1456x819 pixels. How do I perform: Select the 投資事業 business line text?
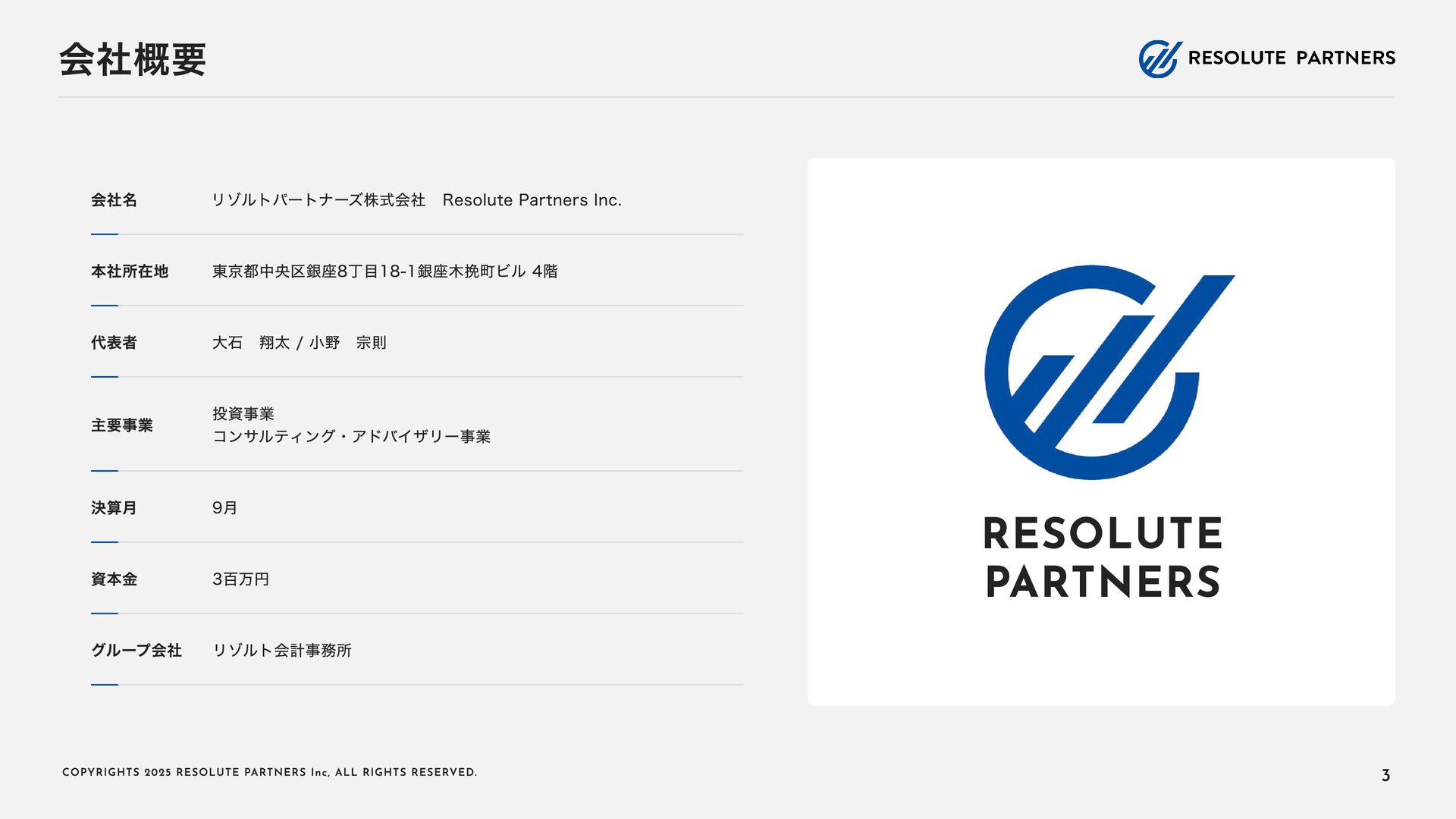[x=243, y=414]
